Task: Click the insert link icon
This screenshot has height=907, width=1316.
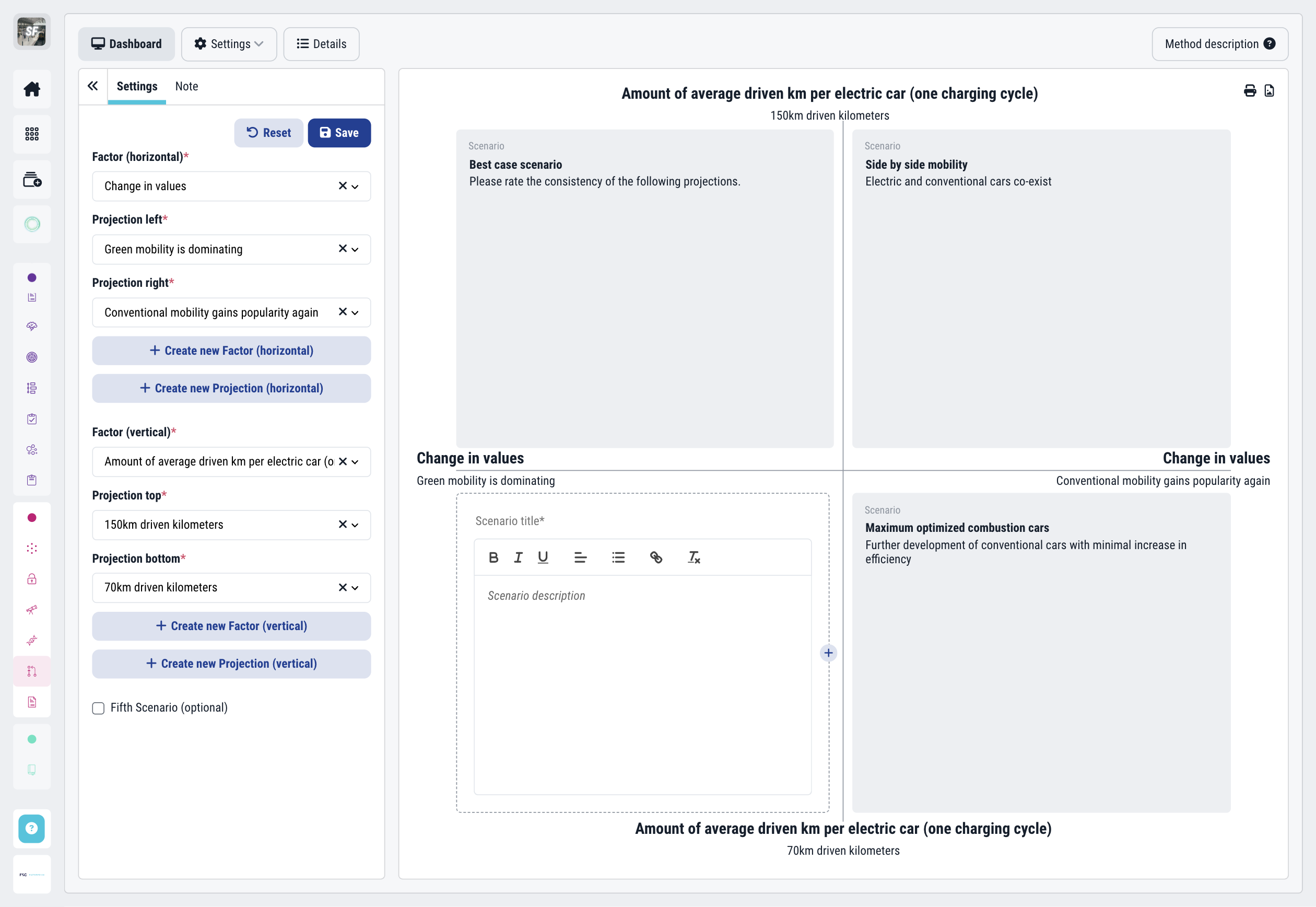Action: 655,557
